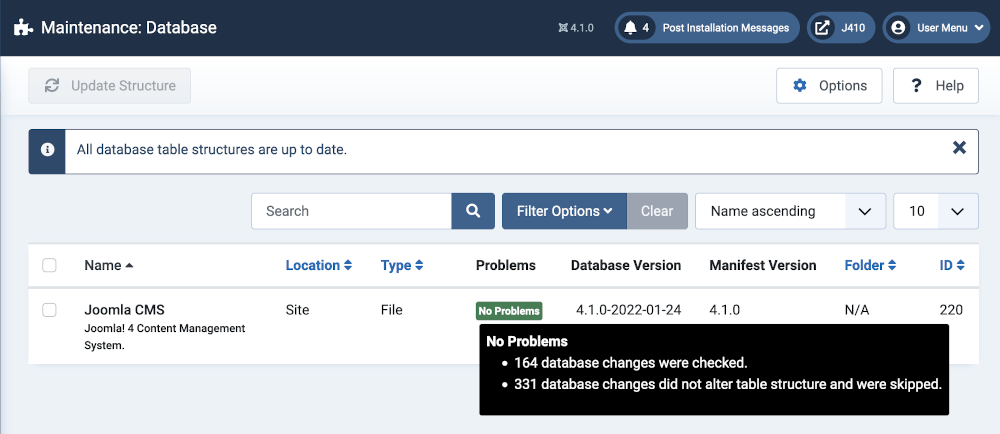Click the Maintenance: Database page title
1000x434 pixels.
(x=129, y=28)
